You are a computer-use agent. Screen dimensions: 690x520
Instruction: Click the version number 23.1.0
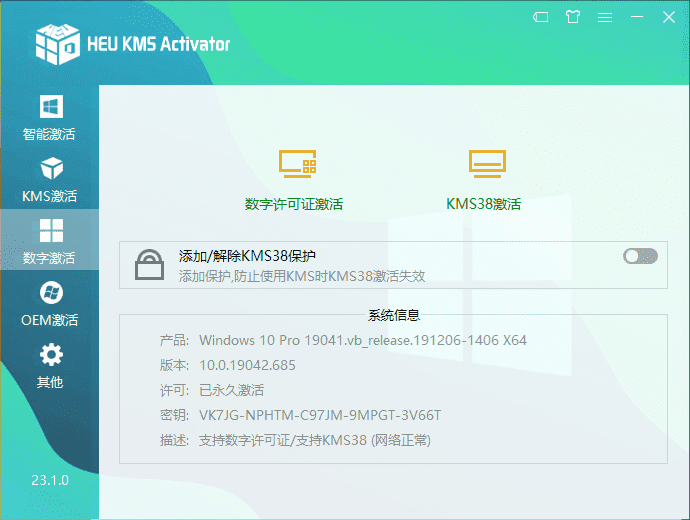tap(50, 480)
